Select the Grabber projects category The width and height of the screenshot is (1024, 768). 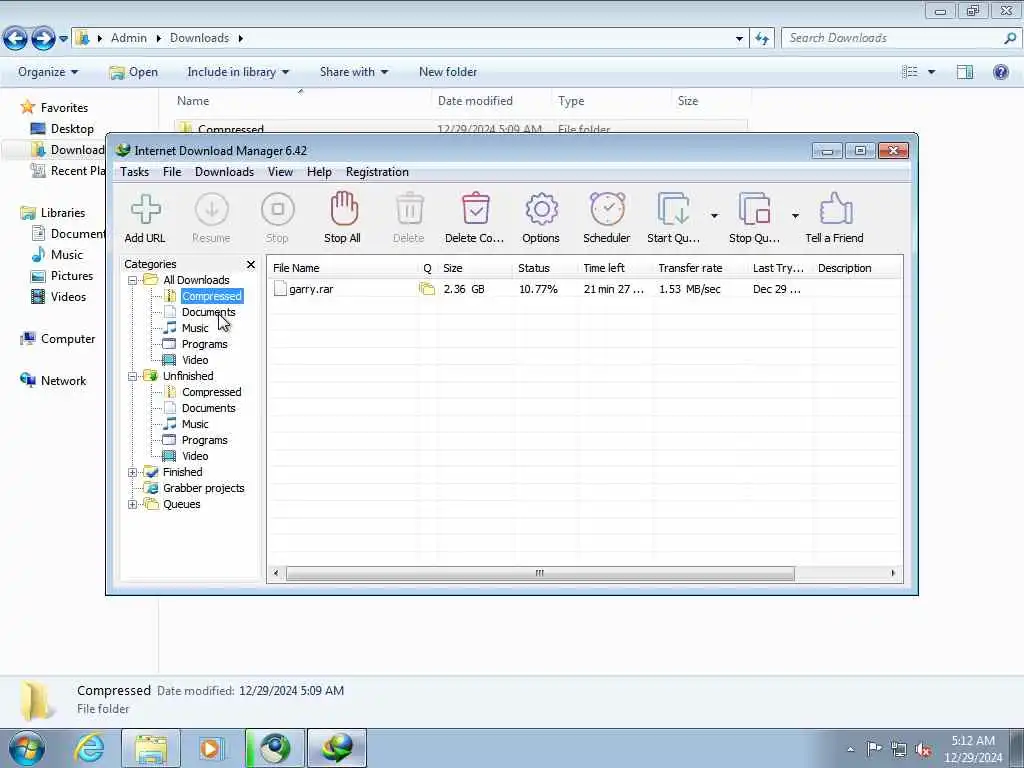[203, 488]
